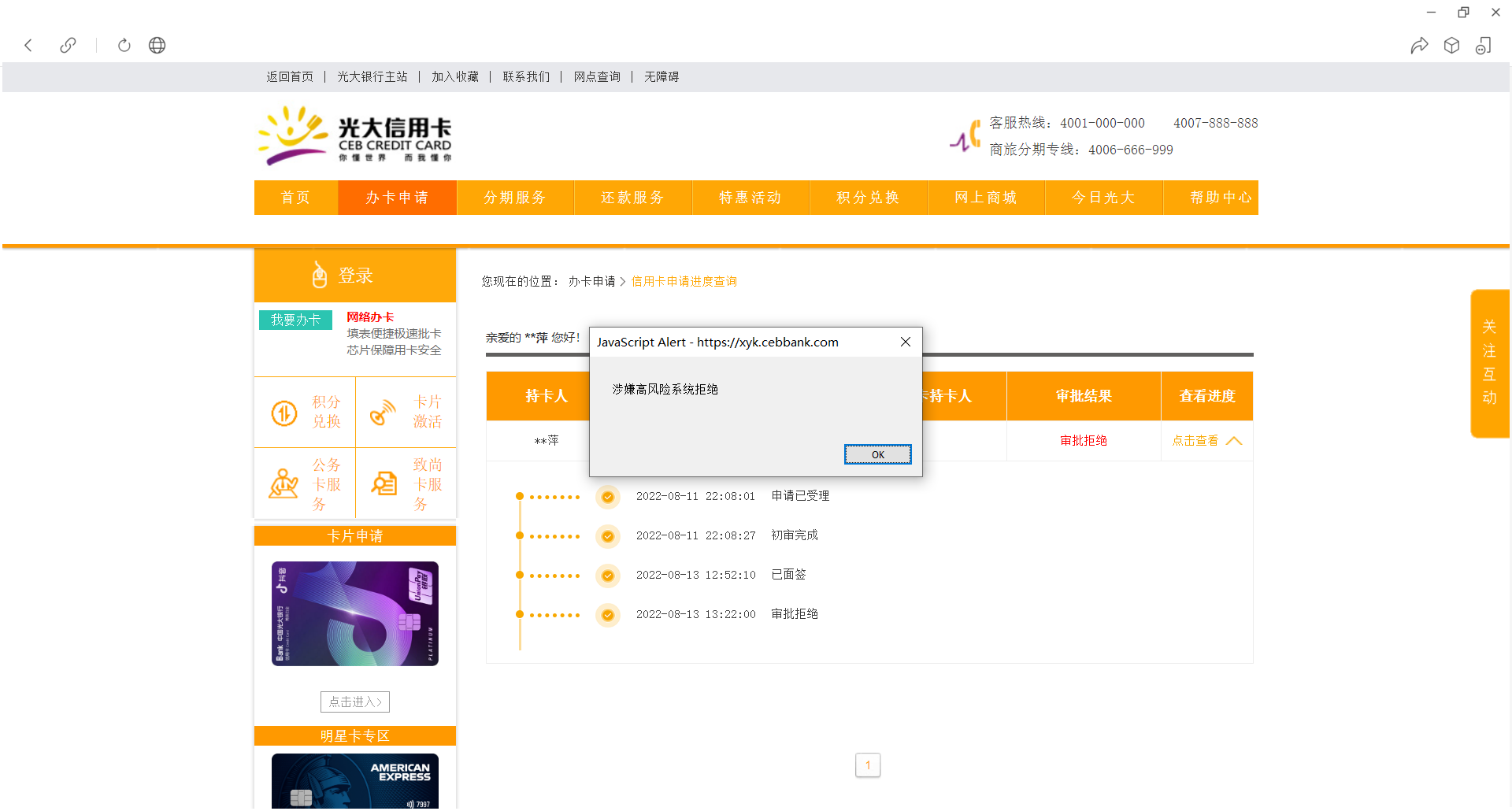Image resolution: width=1512 pixels, height=811 pixels.
Task: Open the 还款服务 navigation tab
Action: click(633, 198)
